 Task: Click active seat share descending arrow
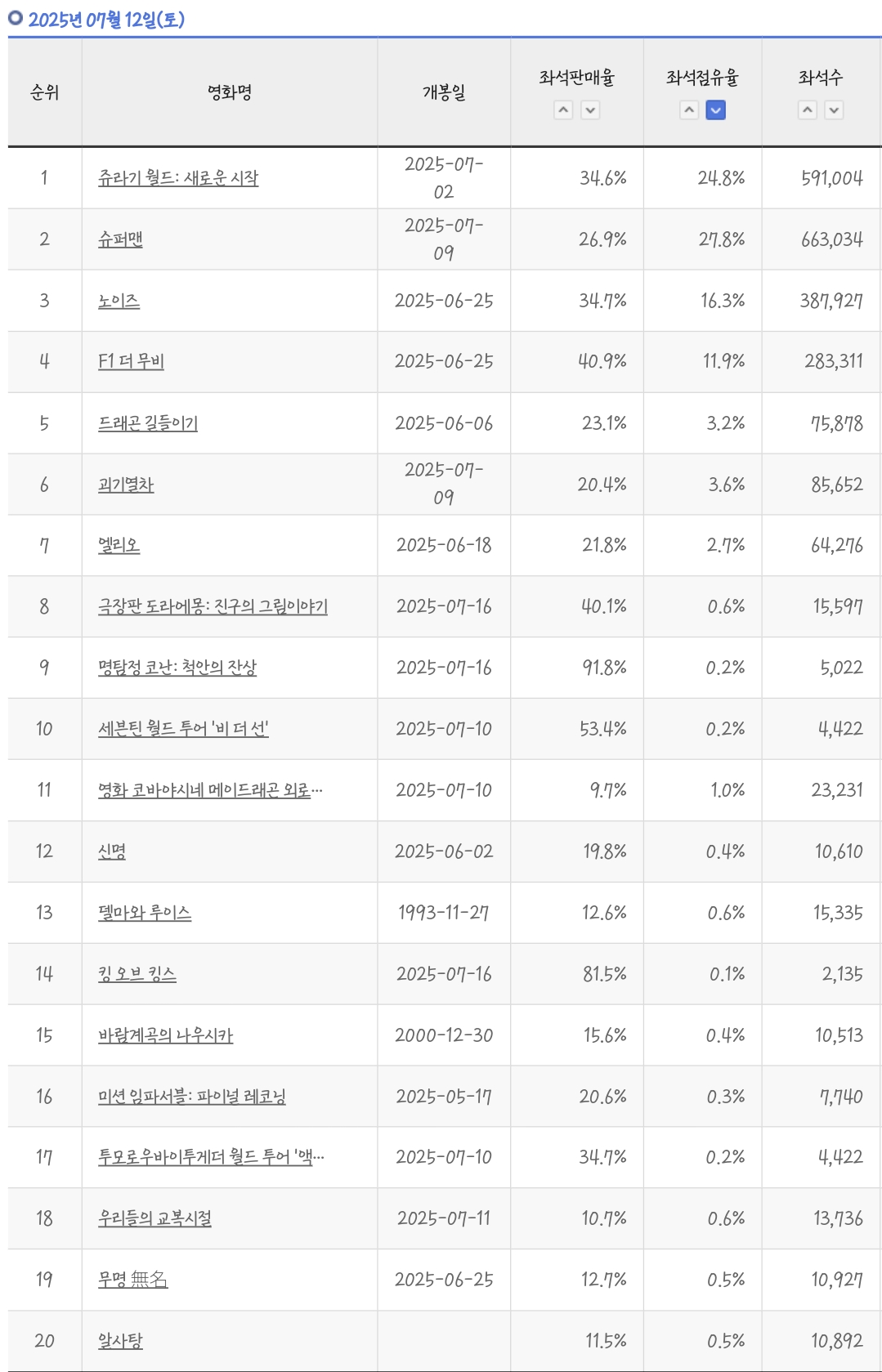[x=716, y=109]
